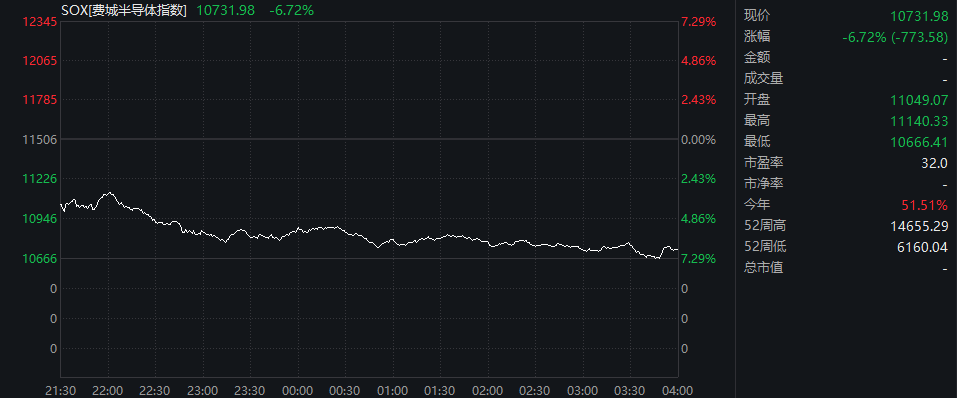
Task: Click the 52周低 label
Action: [765, 247]
